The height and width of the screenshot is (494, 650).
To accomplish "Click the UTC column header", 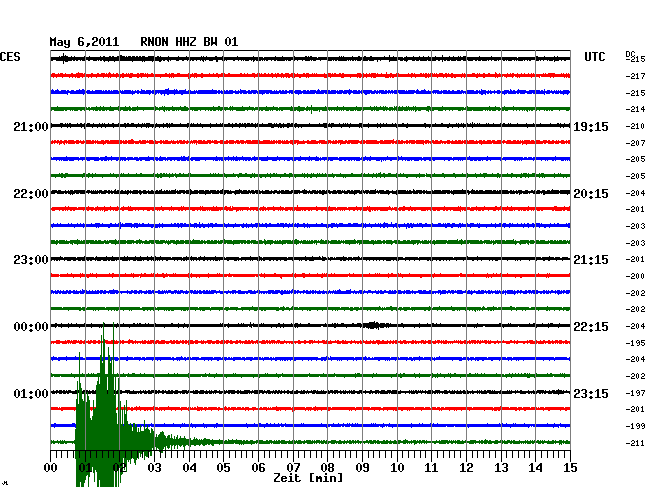I will (594, 57).
